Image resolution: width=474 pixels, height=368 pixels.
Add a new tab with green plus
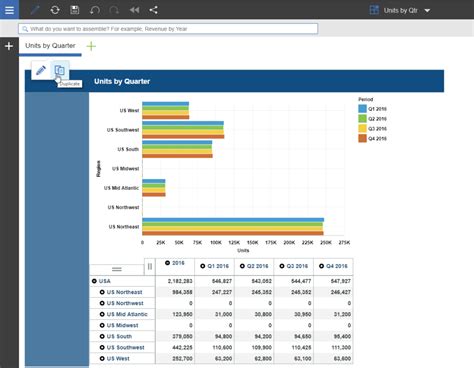pyautogui.click(x=91, y=46)
